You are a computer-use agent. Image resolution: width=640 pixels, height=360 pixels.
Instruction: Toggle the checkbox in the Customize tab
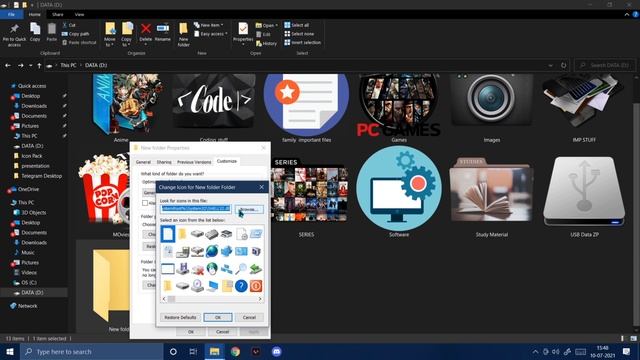[x=145, y=203]
